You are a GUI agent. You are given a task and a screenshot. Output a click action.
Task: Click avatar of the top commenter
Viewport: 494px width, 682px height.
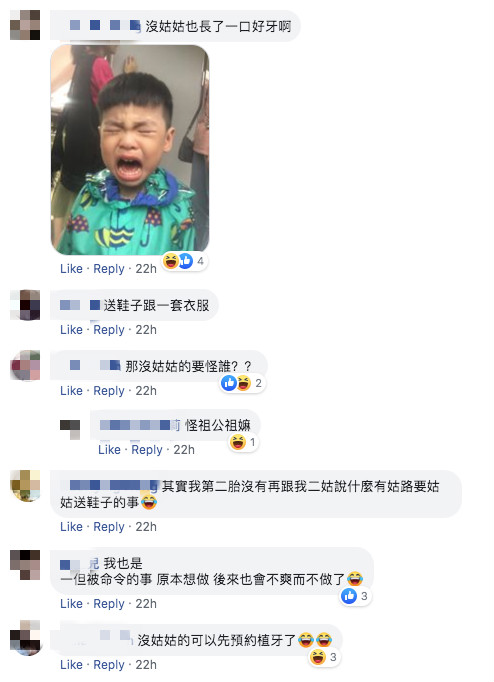(x=25, y=25)
